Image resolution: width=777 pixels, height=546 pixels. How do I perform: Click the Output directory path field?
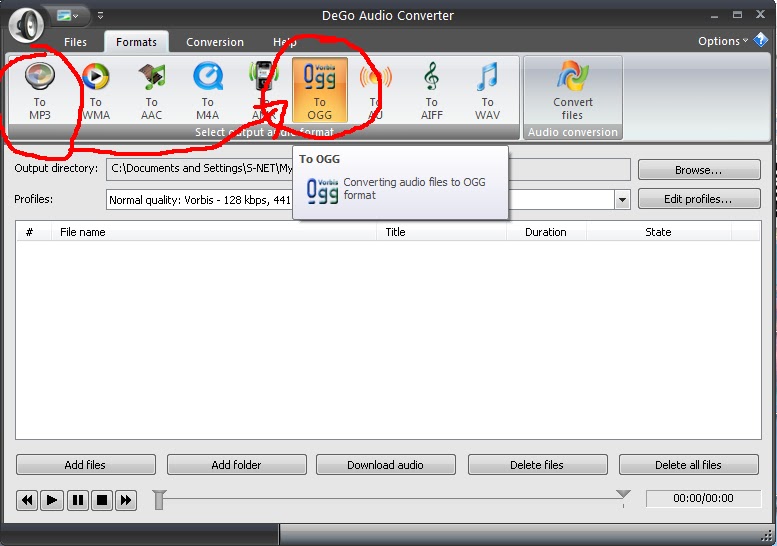tap(368, 169)
